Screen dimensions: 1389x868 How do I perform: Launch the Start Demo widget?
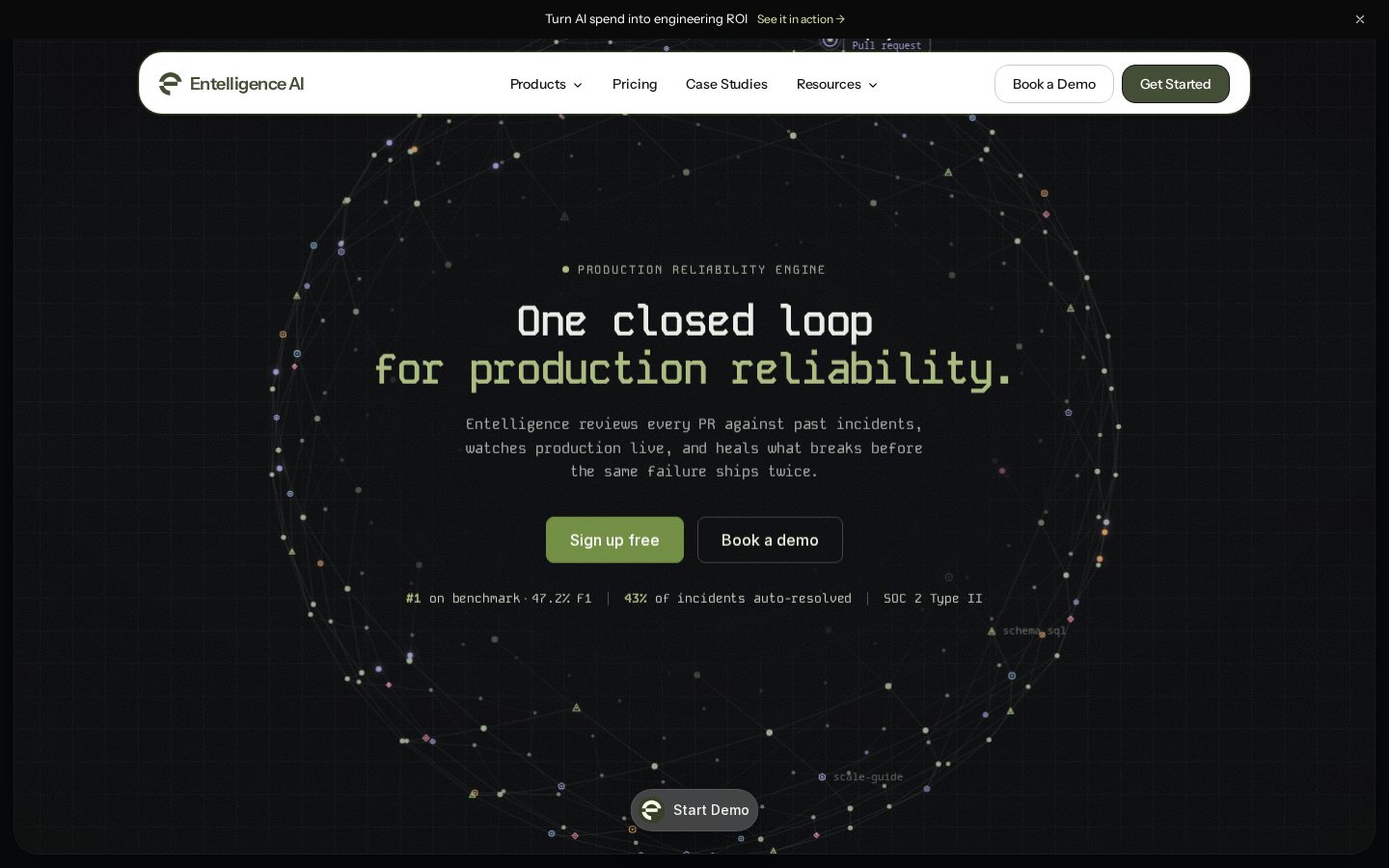click(x=694, y=810)
